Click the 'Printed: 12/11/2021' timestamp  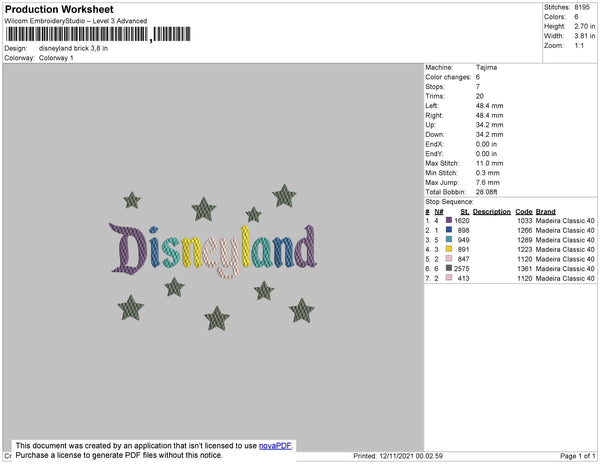(x=398, y=456)
